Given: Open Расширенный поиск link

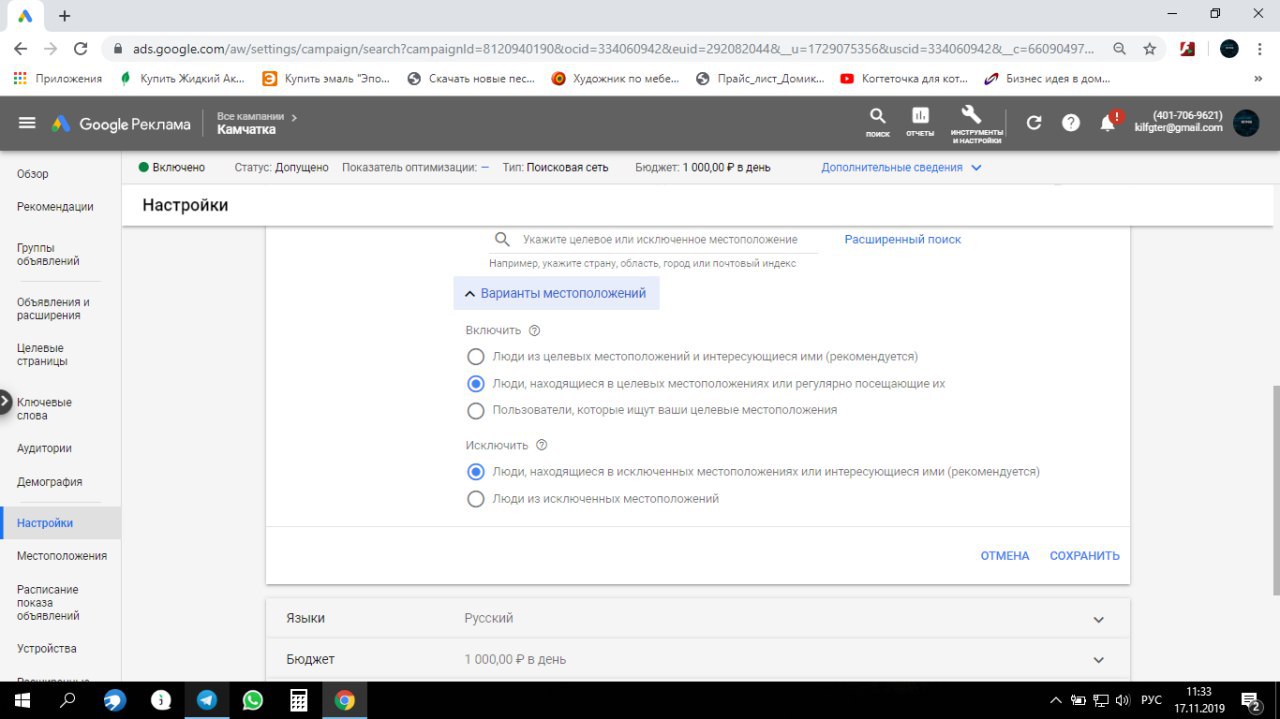Looking at the screenshot, I should tap(902, 239).
